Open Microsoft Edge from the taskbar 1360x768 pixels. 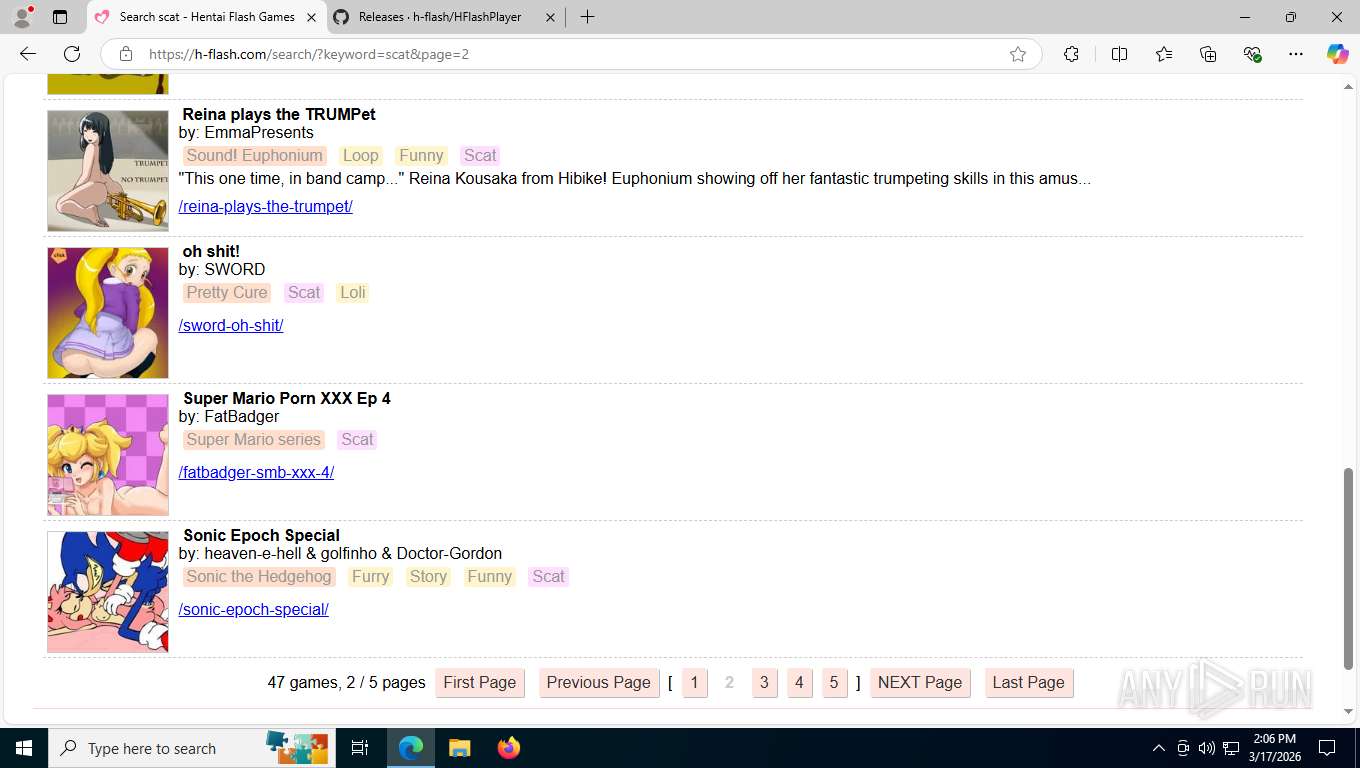tap(411, 748)
